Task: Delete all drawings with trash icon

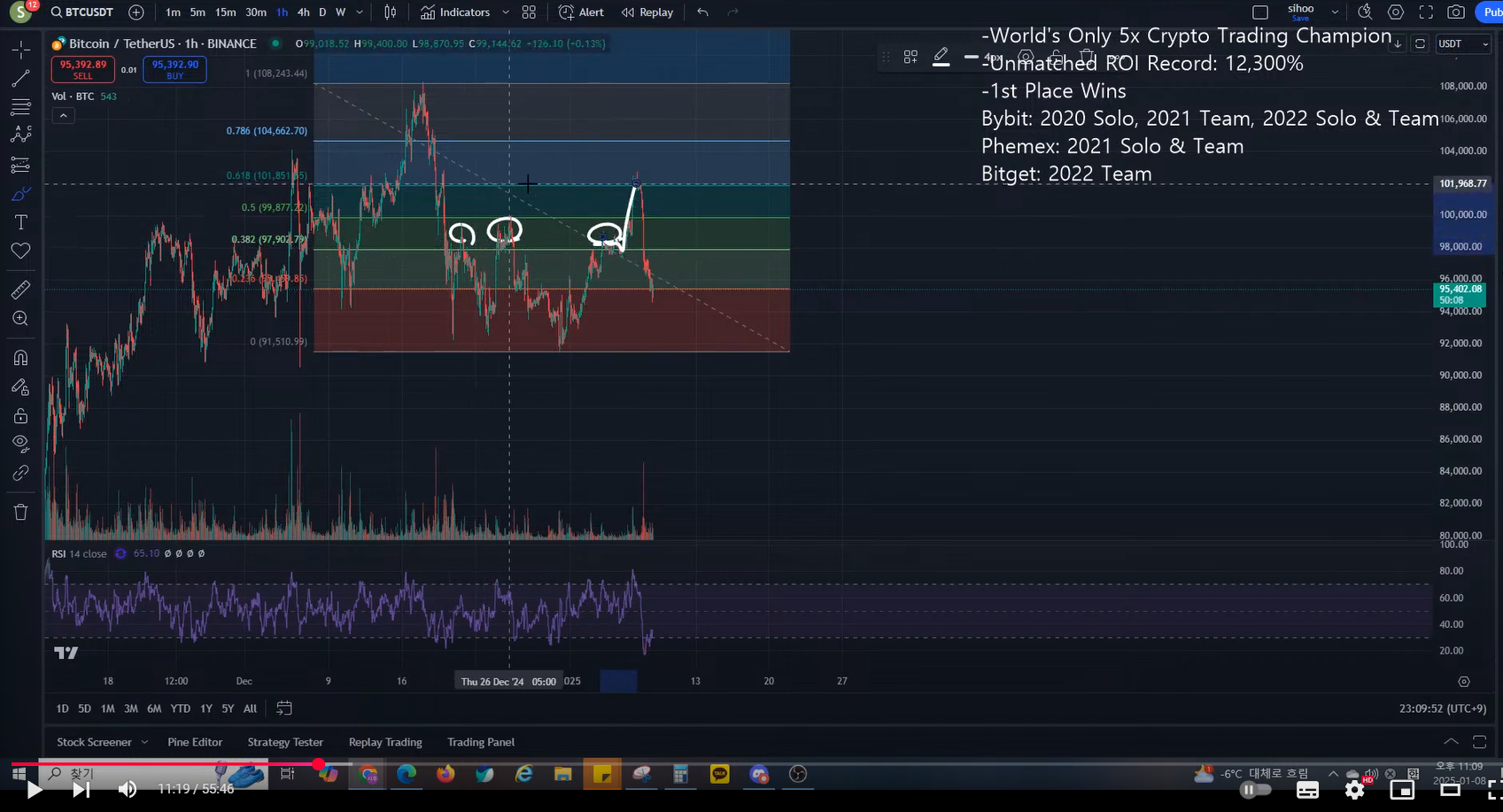Action: (x=20, y=512)
